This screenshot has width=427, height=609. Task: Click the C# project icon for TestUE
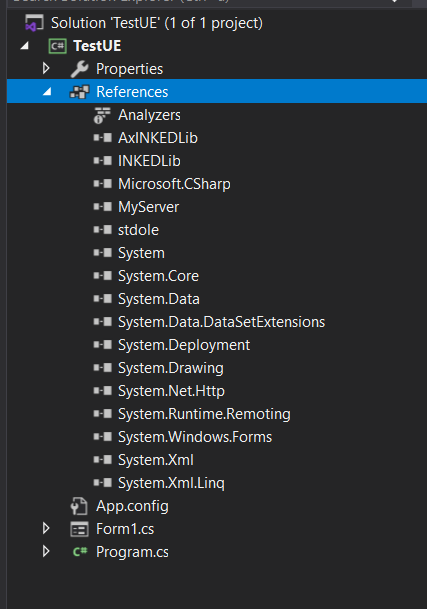(x=57, y=46)
